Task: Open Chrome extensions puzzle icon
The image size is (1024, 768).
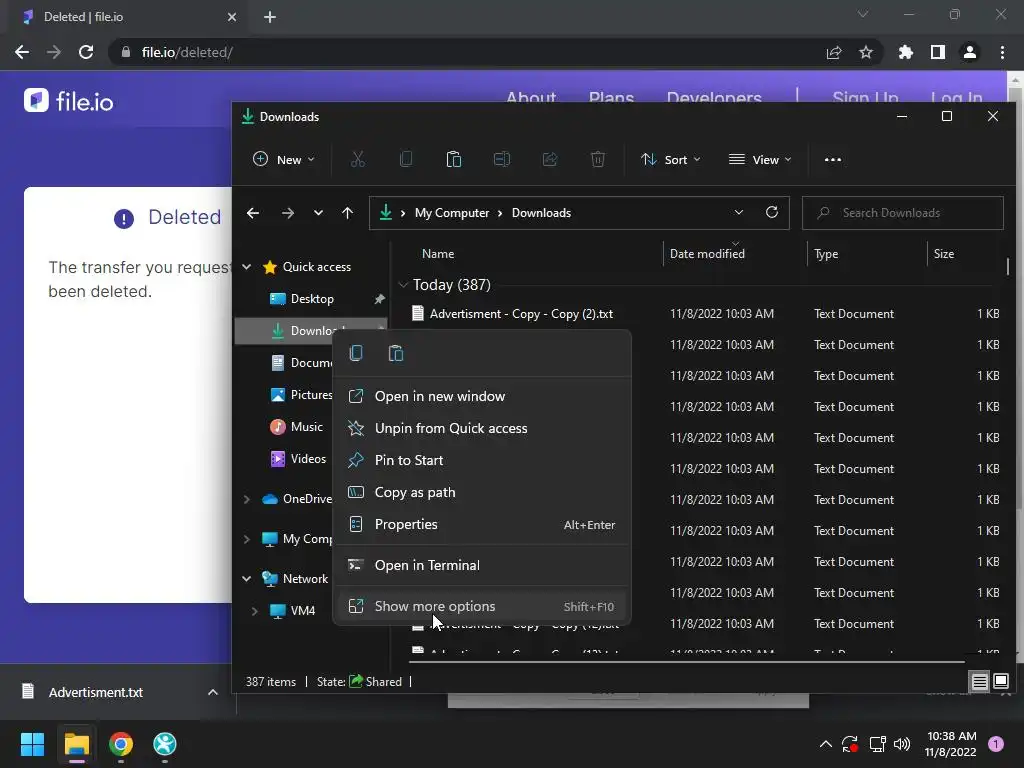Action: [x=905, y=52]
